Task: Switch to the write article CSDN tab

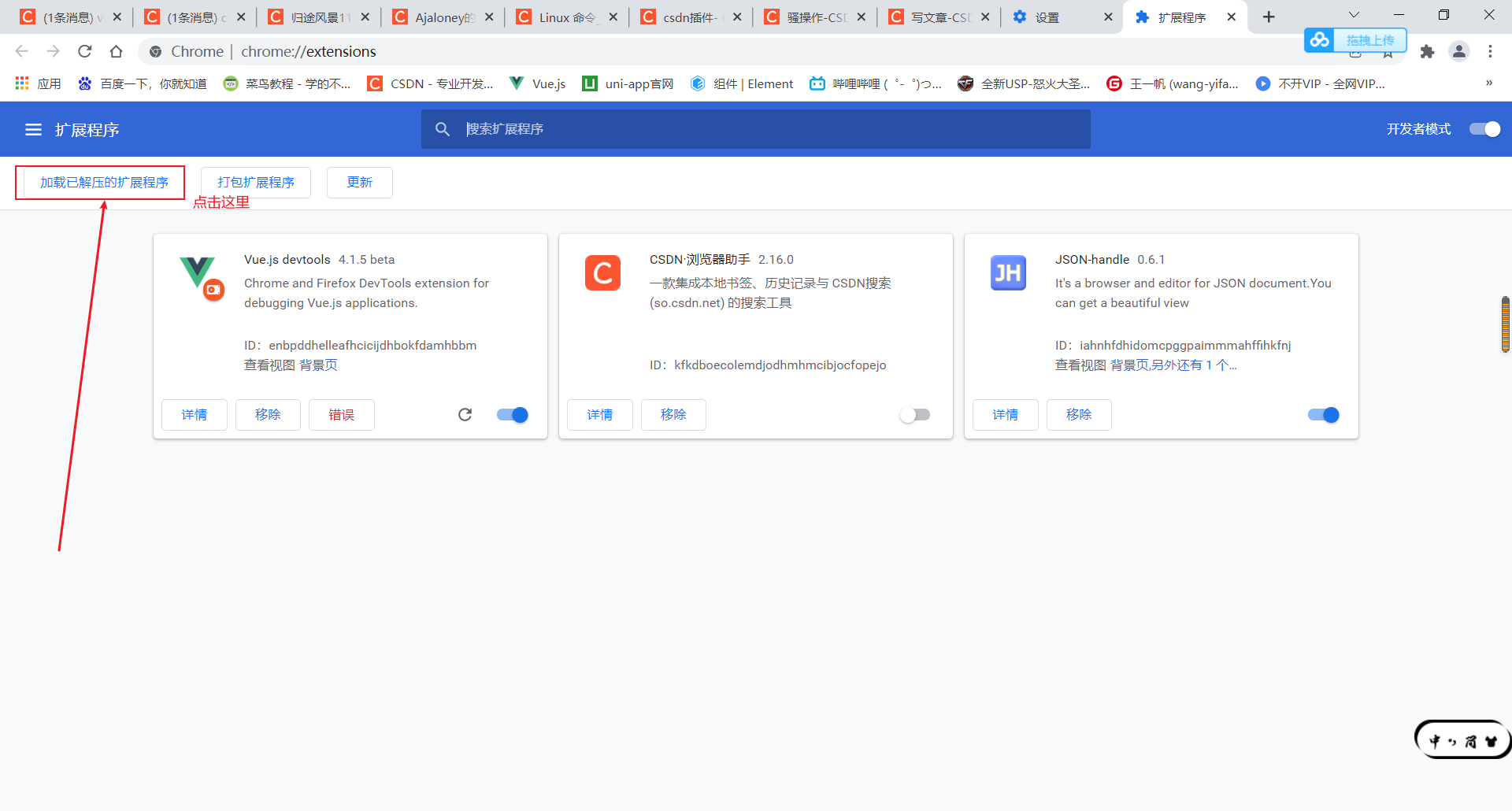Action: pyautogui.click(x=938, y=17)
